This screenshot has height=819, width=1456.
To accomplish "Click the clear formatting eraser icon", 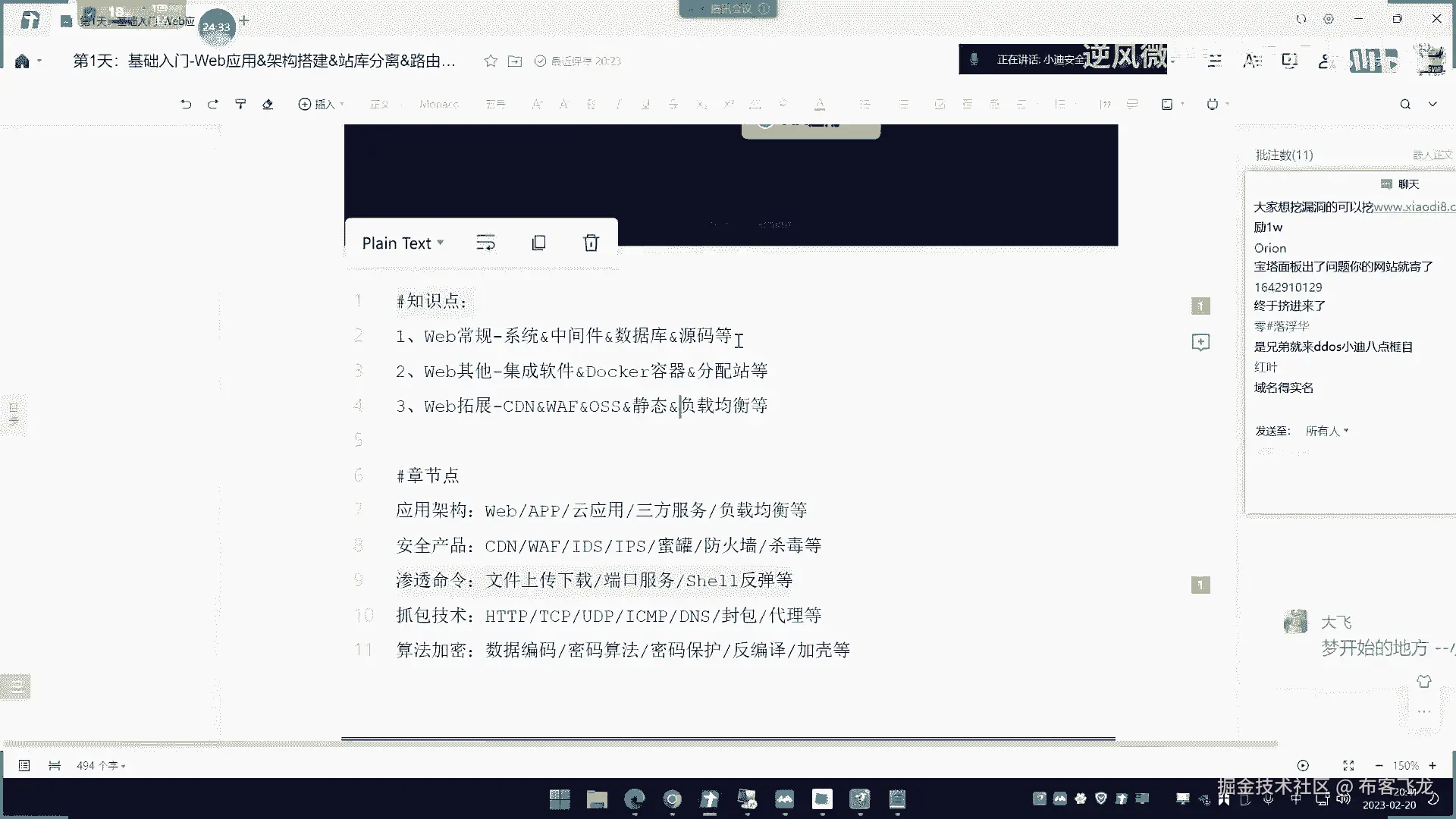I will pyautogui.click(x=268, y=104).
